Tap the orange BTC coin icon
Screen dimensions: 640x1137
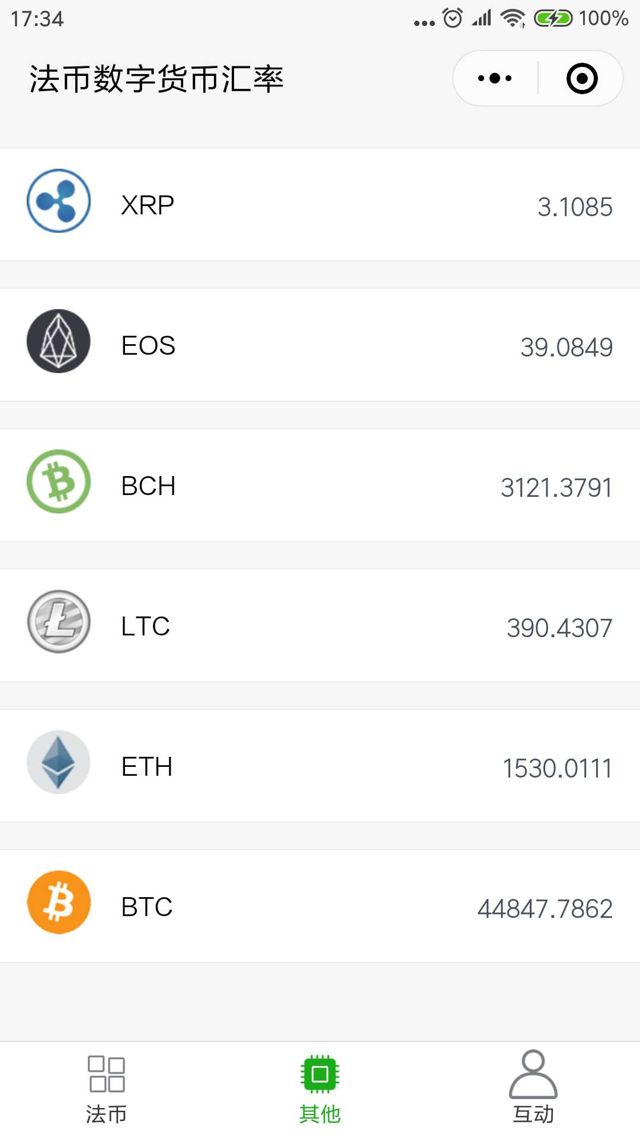point(58,903)
